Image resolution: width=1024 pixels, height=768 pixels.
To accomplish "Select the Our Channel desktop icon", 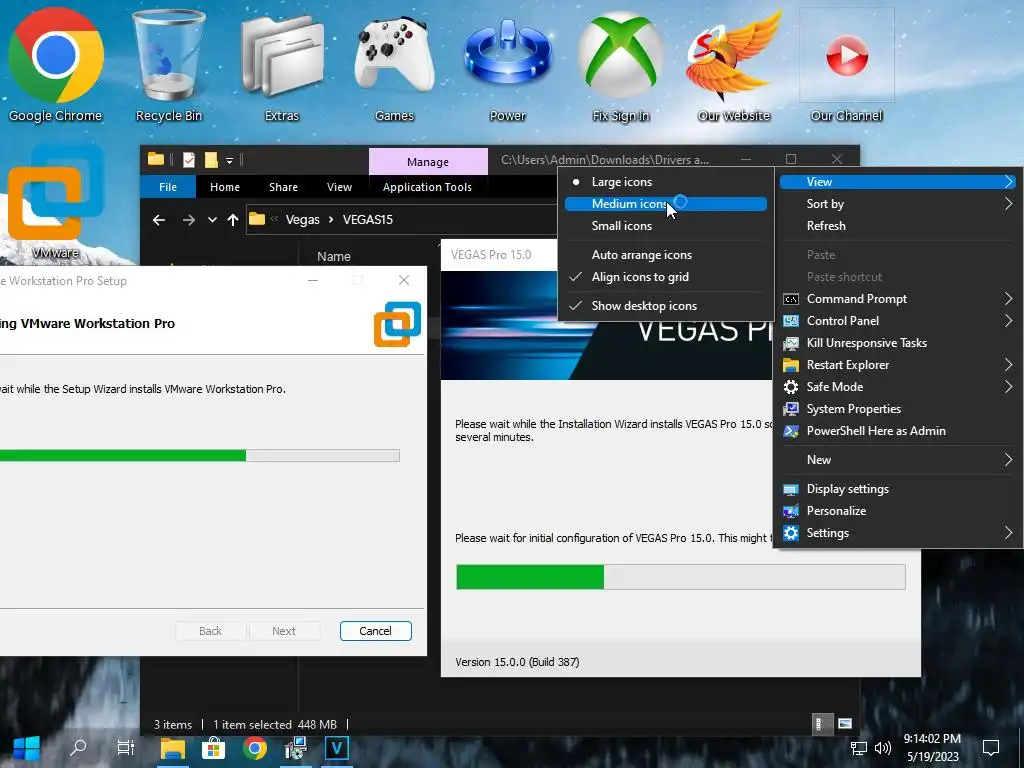I will (x=847, y=64).
